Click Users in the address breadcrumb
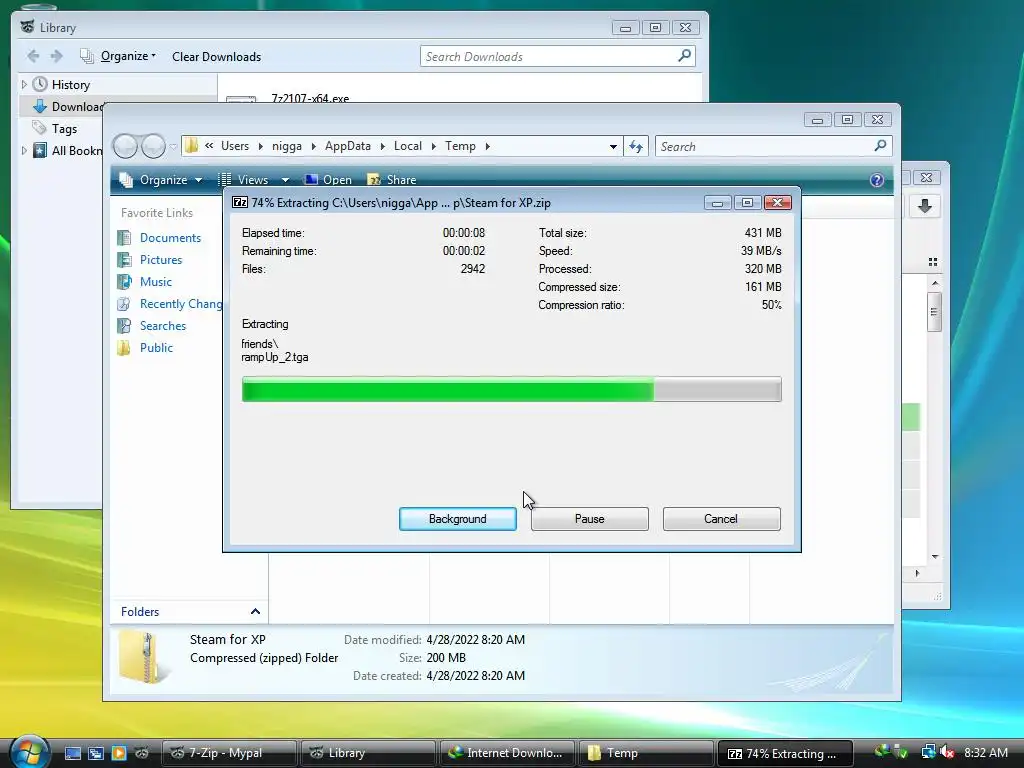The image size is (1024, 768). 234,146
